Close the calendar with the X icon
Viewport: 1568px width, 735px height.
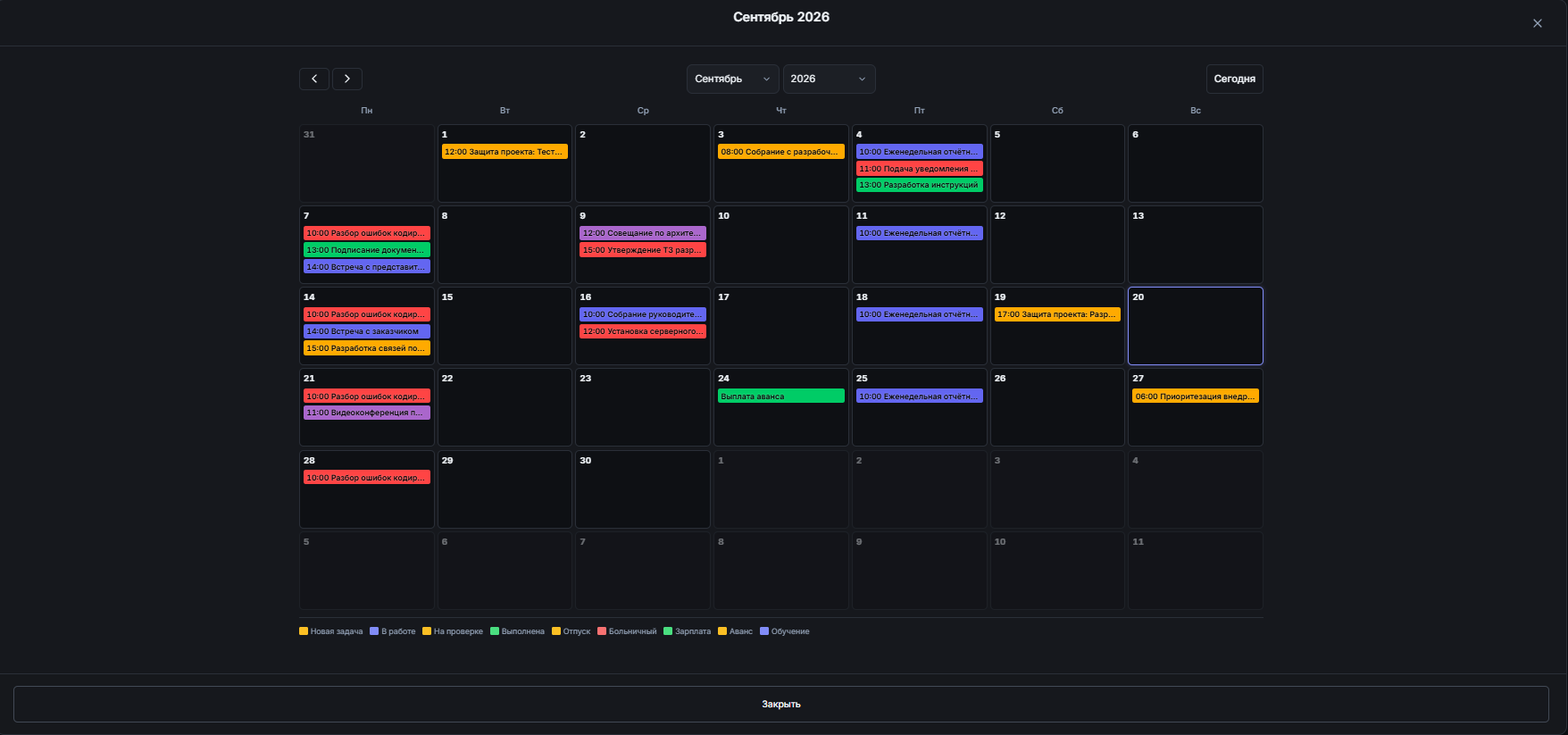tap(1538, 23)
